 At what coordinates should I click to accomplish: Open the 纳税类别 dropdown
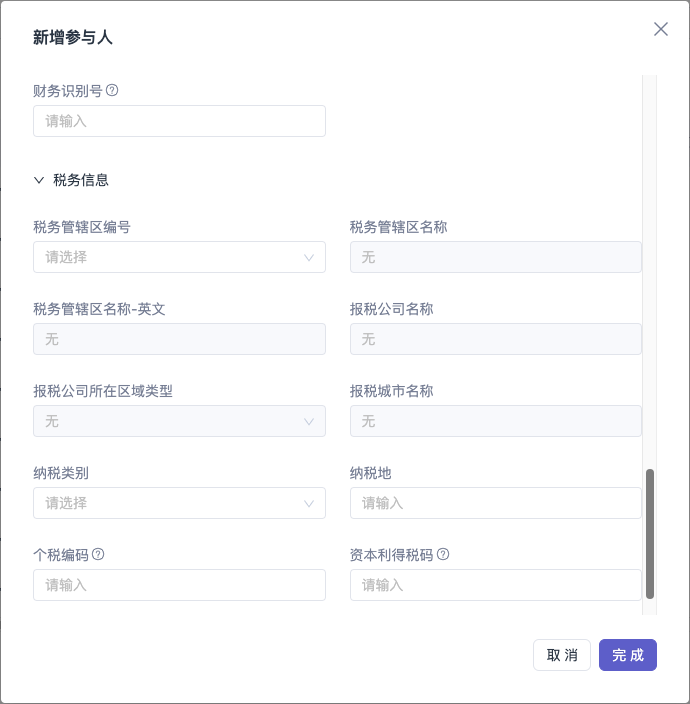[179, 503]
